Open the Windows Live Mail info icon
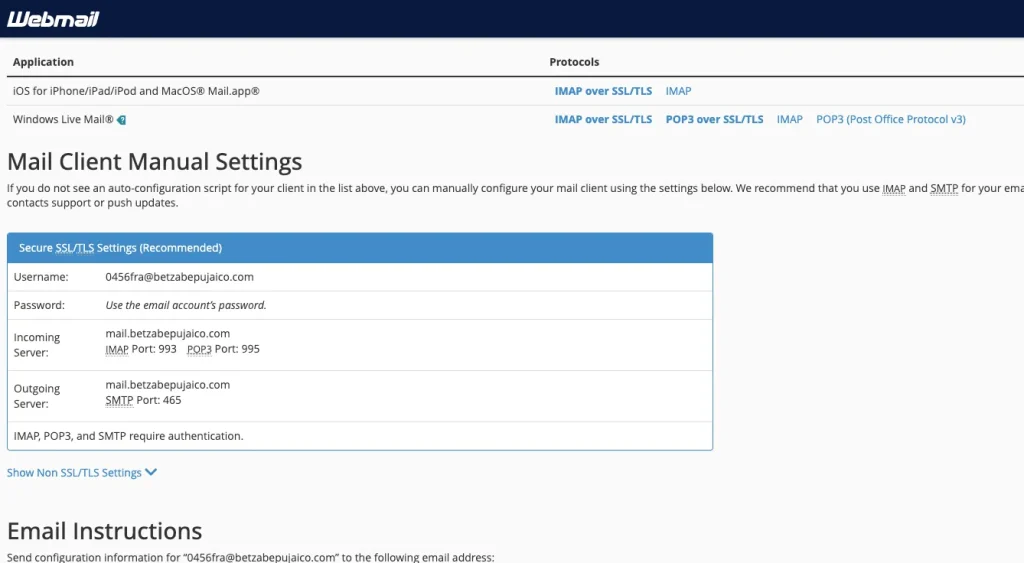Viewport: 1024px width, 563px height. tap(121, 120)
